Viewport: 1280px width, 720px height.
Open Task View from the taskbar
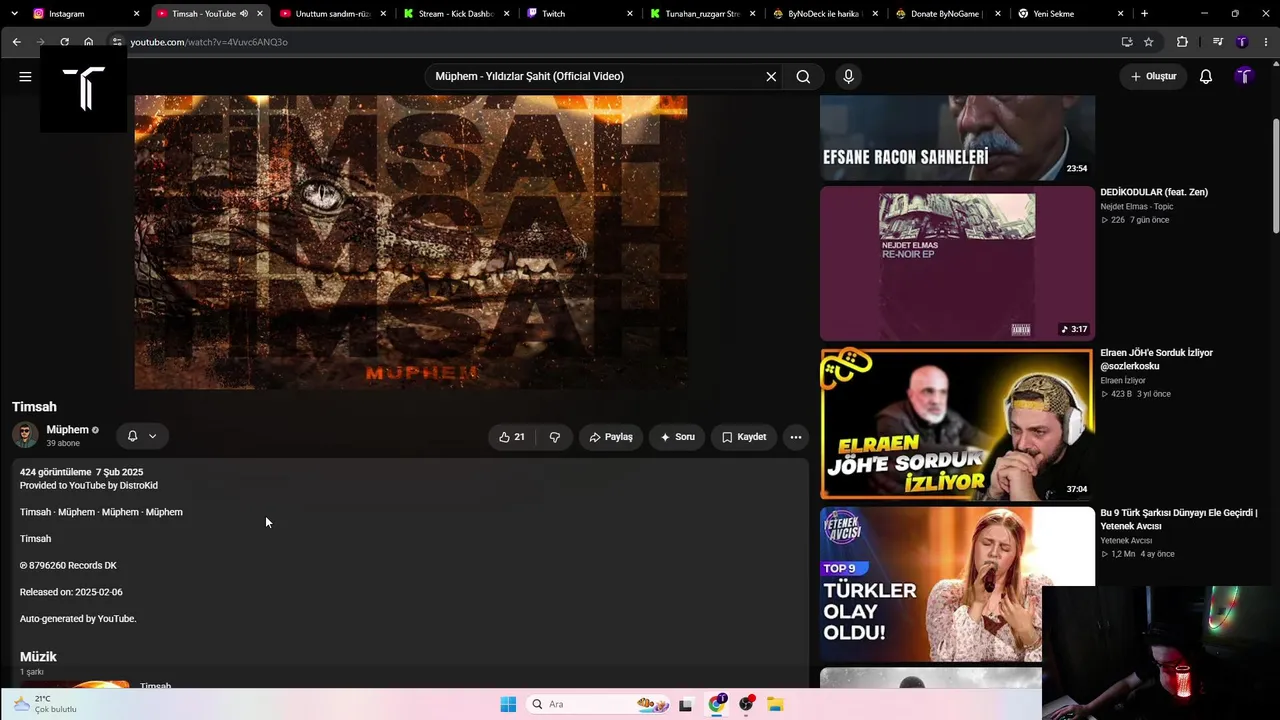tap(686, 704)
